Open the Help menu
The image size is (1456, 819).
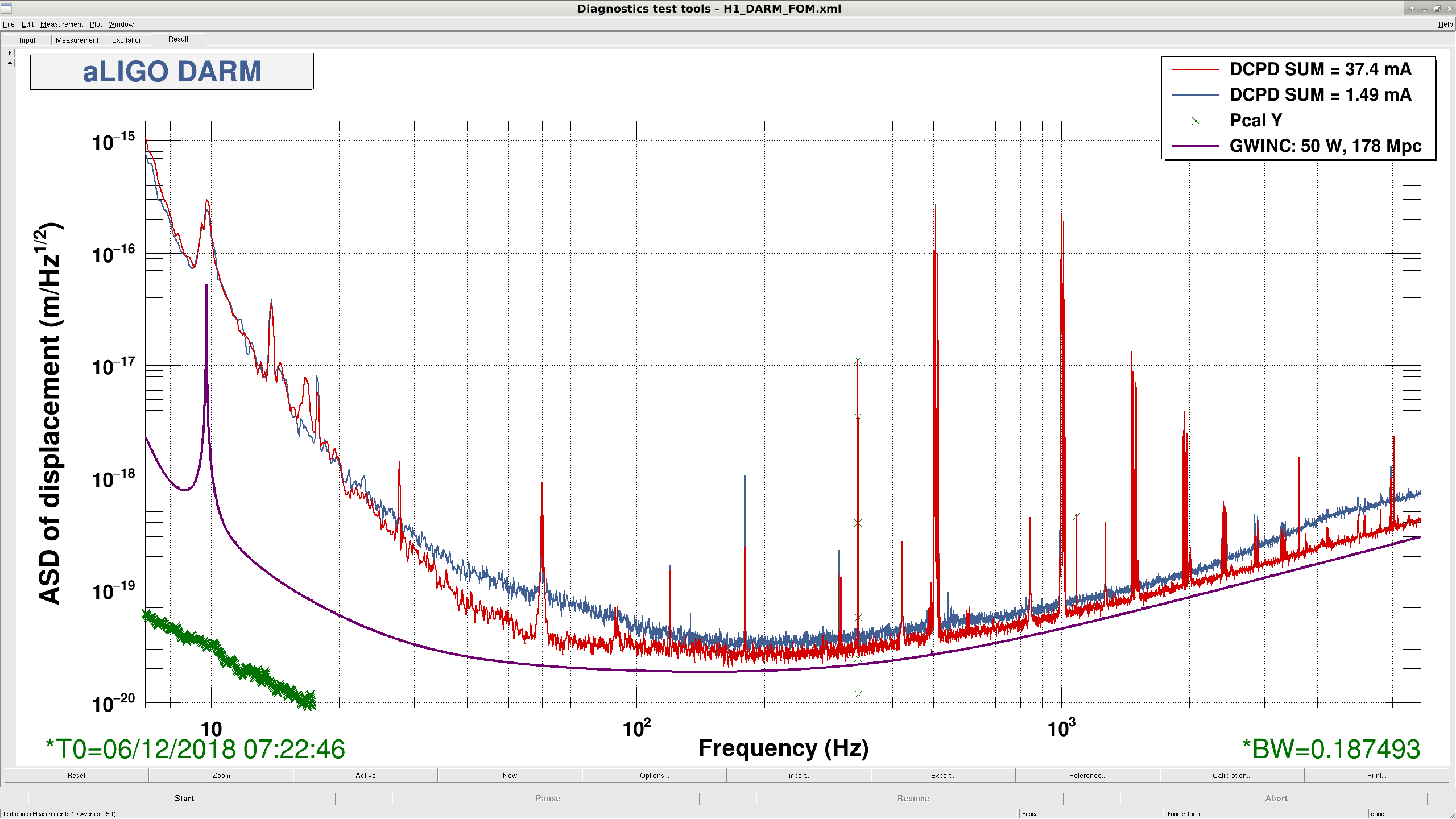tap(1445, 24)
